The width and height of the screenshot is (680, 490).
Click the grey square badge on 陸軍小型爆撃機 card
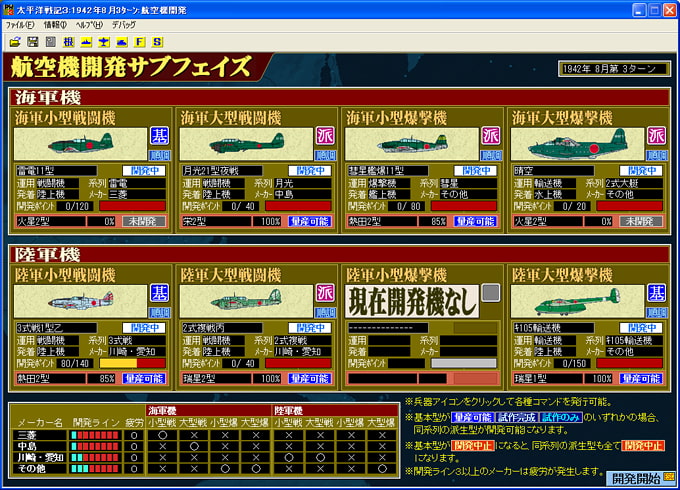point(491,293)
